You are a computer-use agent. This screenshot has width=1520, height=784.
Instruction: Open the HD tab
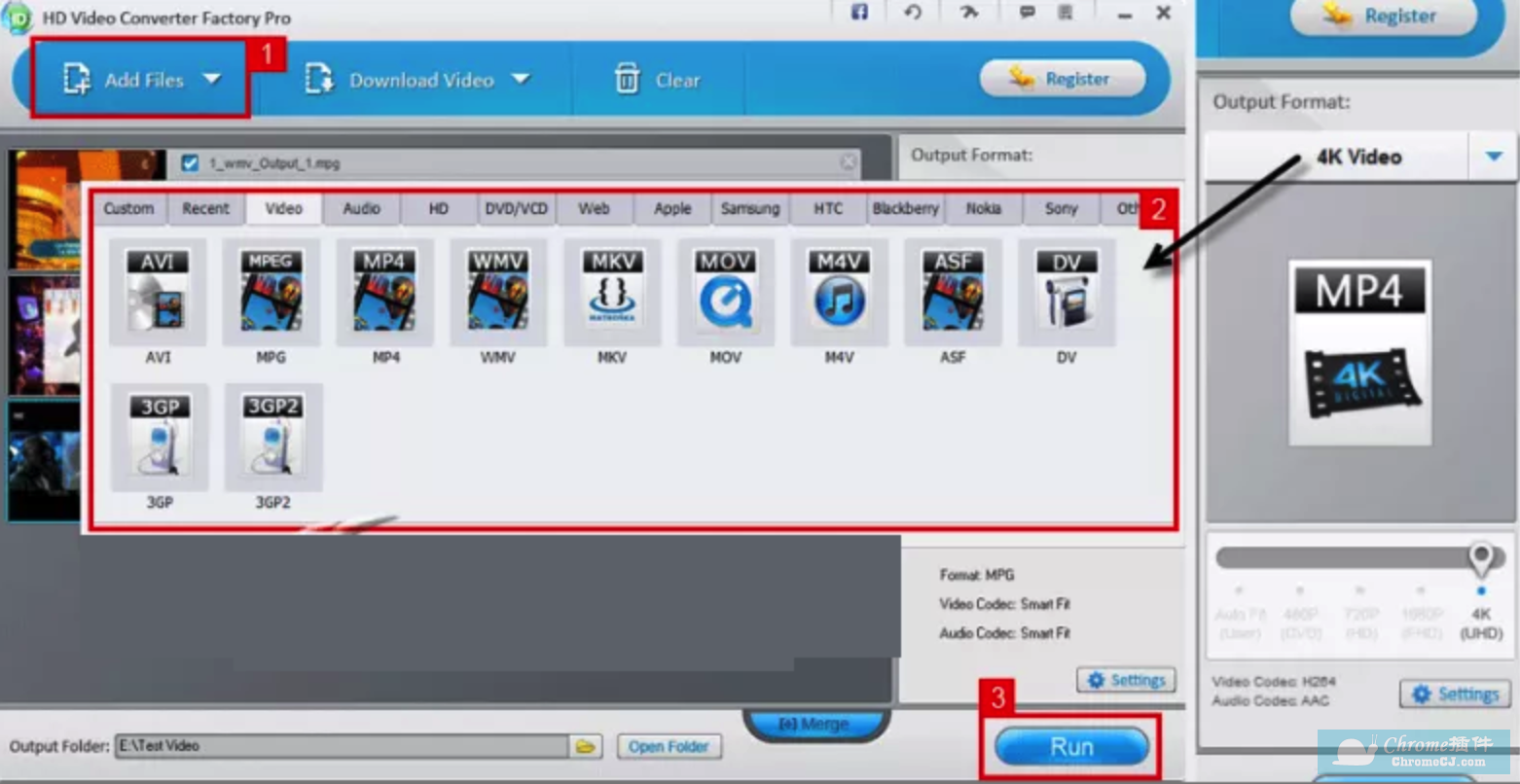(439, 208)
